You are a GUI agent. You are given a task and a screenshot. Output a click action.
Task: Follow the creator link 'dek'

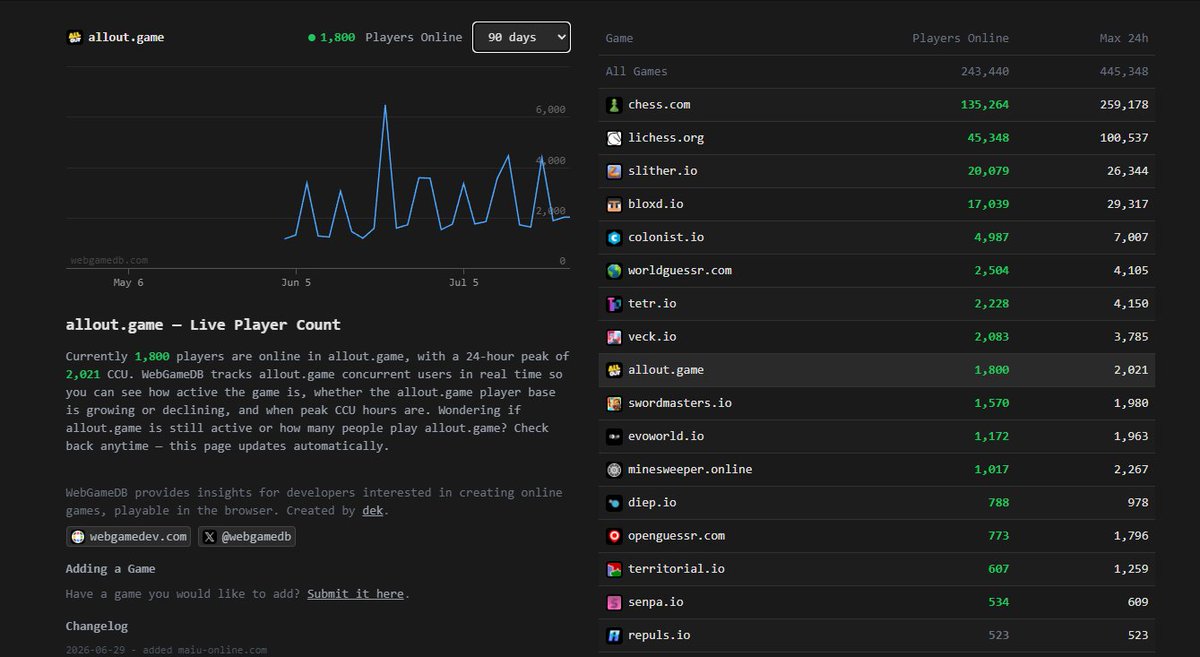tap(373, 510)
